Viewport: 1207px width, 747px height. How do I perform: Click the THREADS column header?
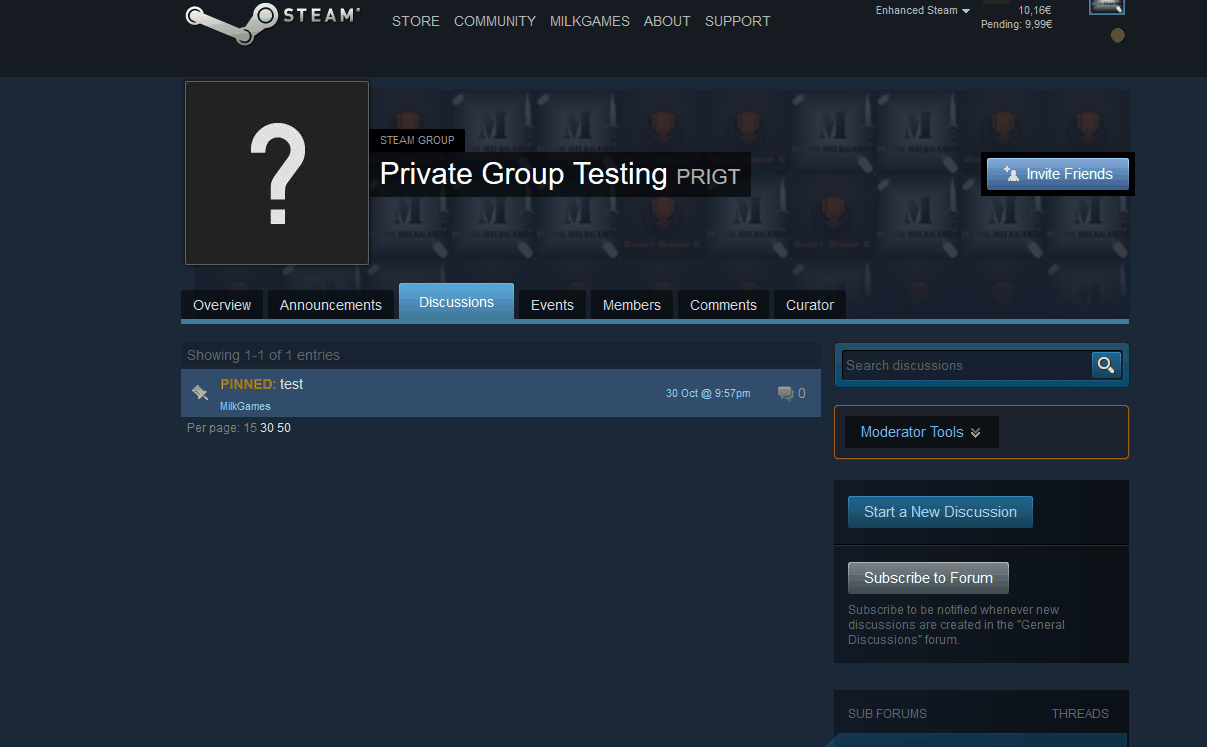[1080, 714]
